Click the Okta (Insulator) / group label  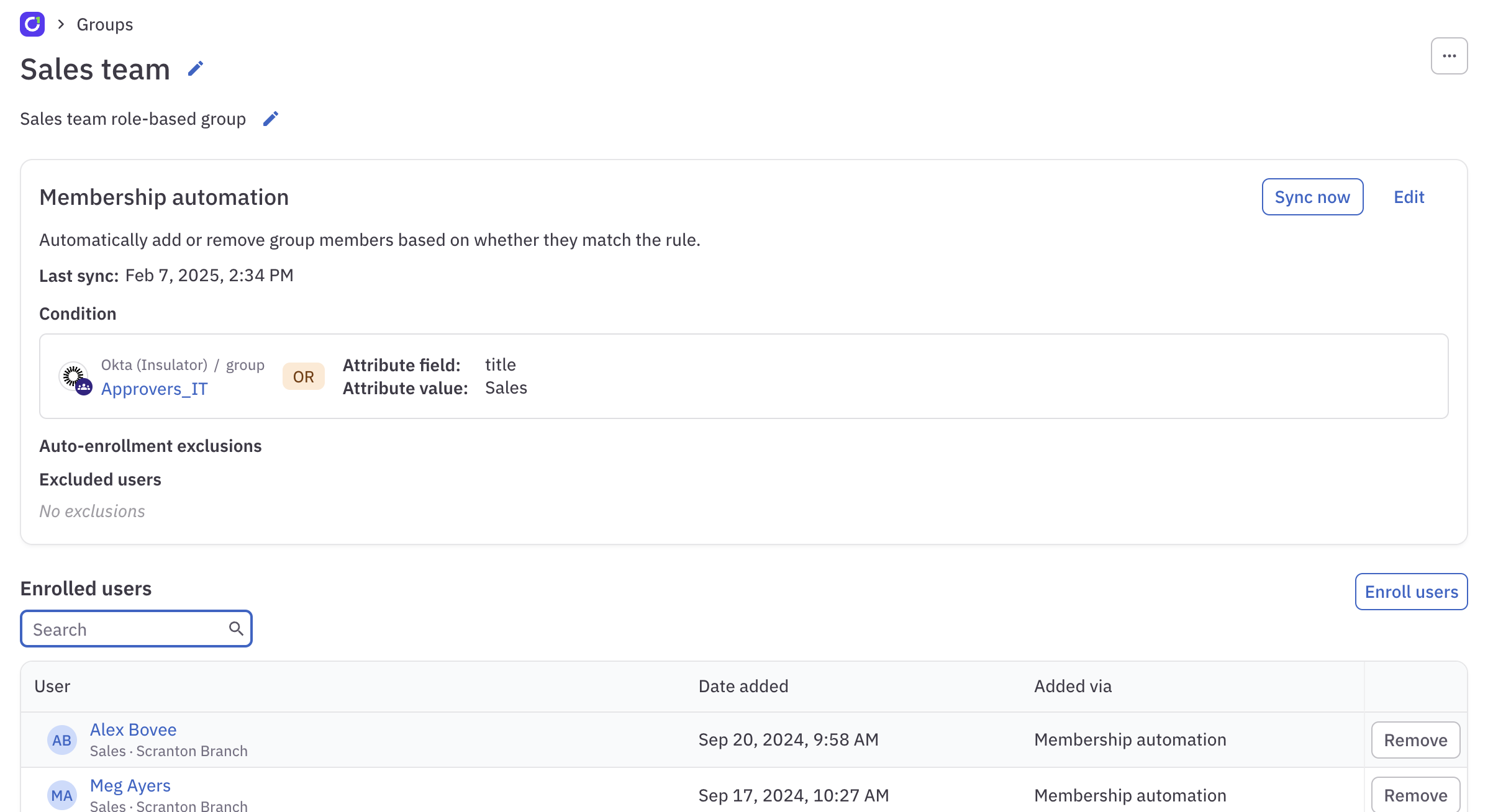click(183, 365)
